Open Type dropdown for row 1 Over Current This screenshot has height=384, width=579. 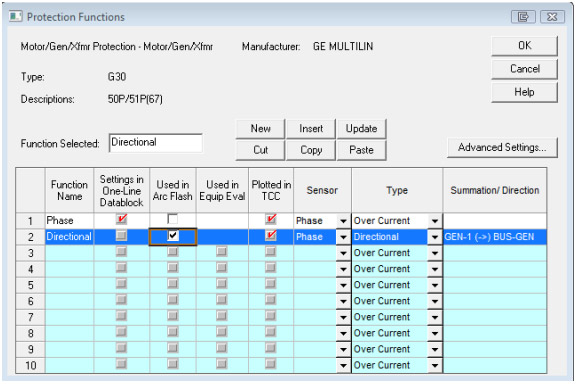[435, 221]
